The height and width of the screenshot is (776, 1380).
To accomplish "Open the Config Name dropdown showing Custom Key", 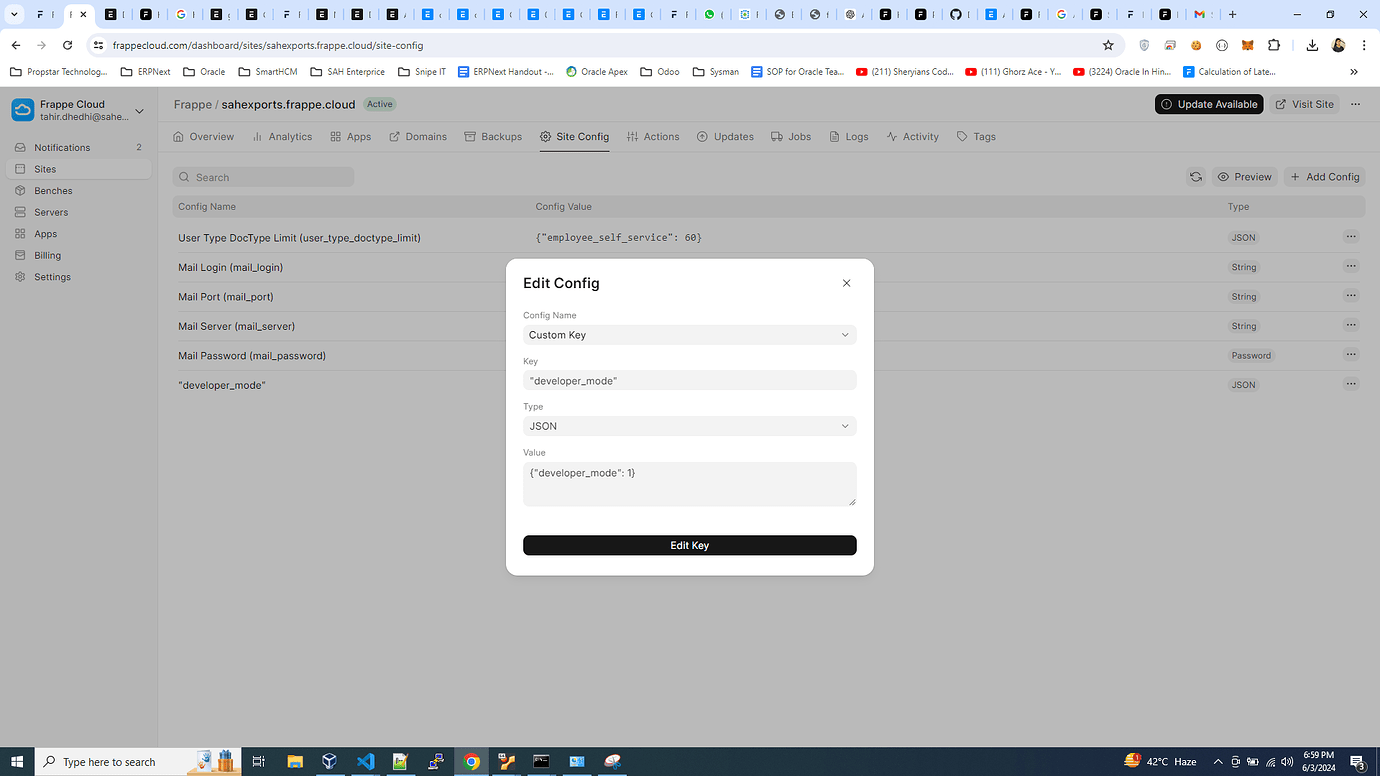I will 689,334.
